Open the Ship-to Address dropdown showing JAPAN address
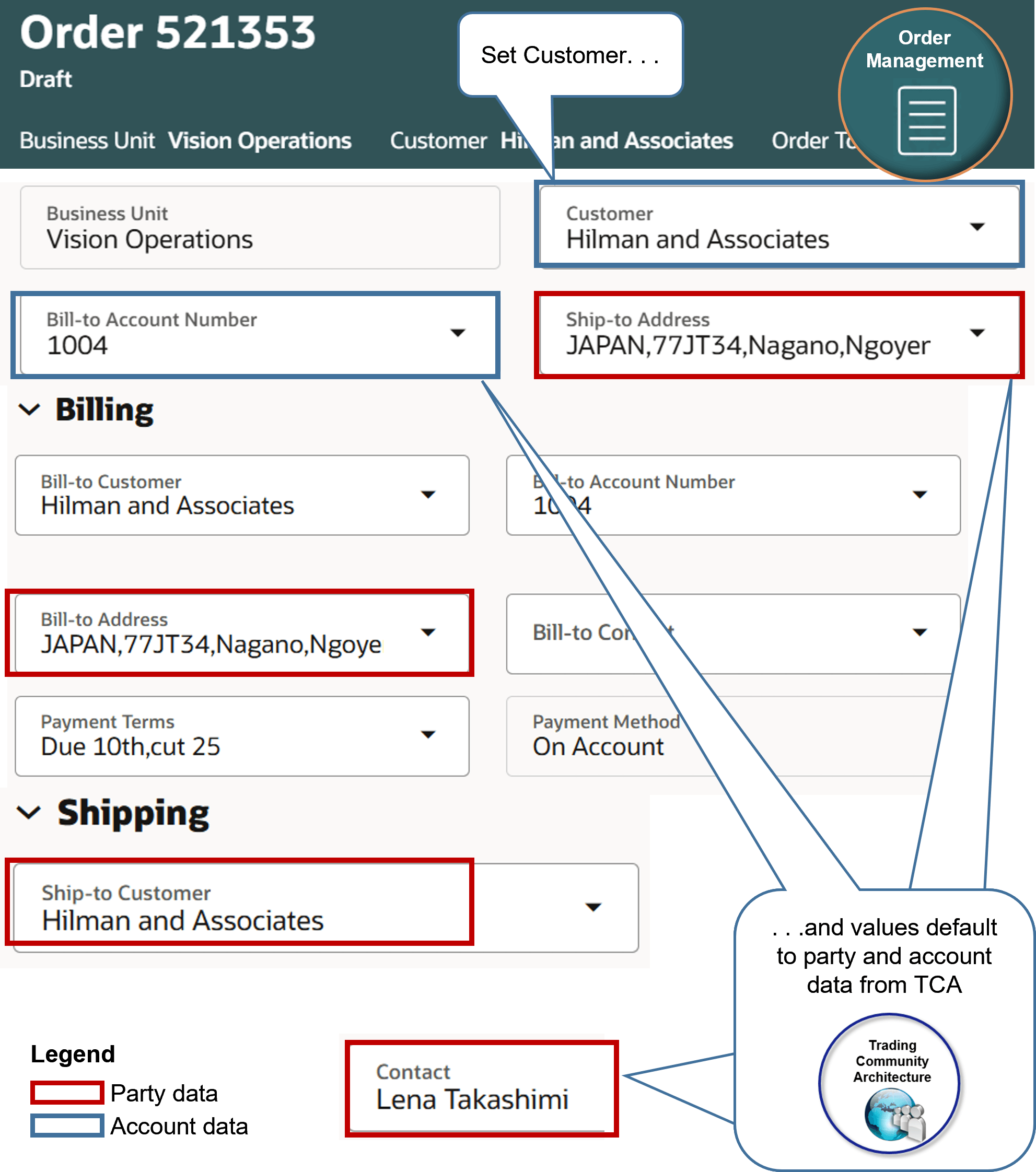The image size is (1036, 1172). tap(979, 333)
